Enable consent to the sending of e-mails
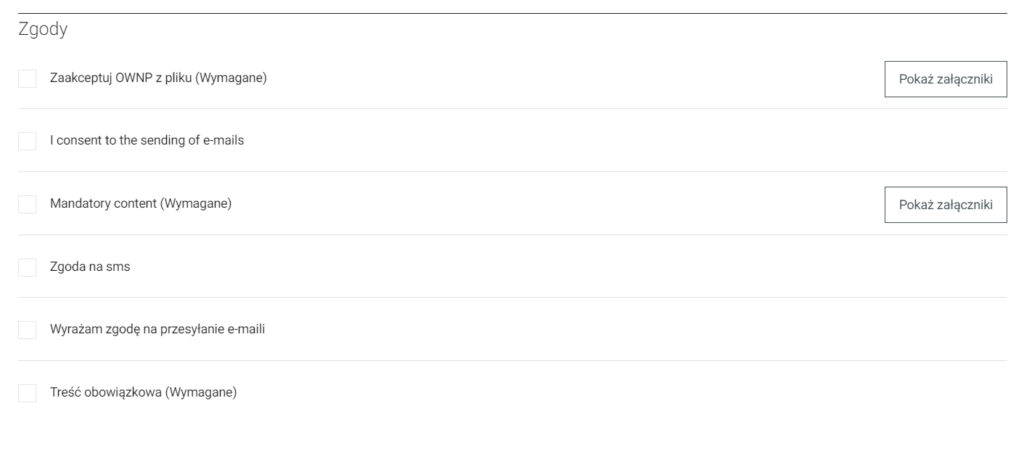The height and width of the screenshot is (451, 1024). [28, 141]
